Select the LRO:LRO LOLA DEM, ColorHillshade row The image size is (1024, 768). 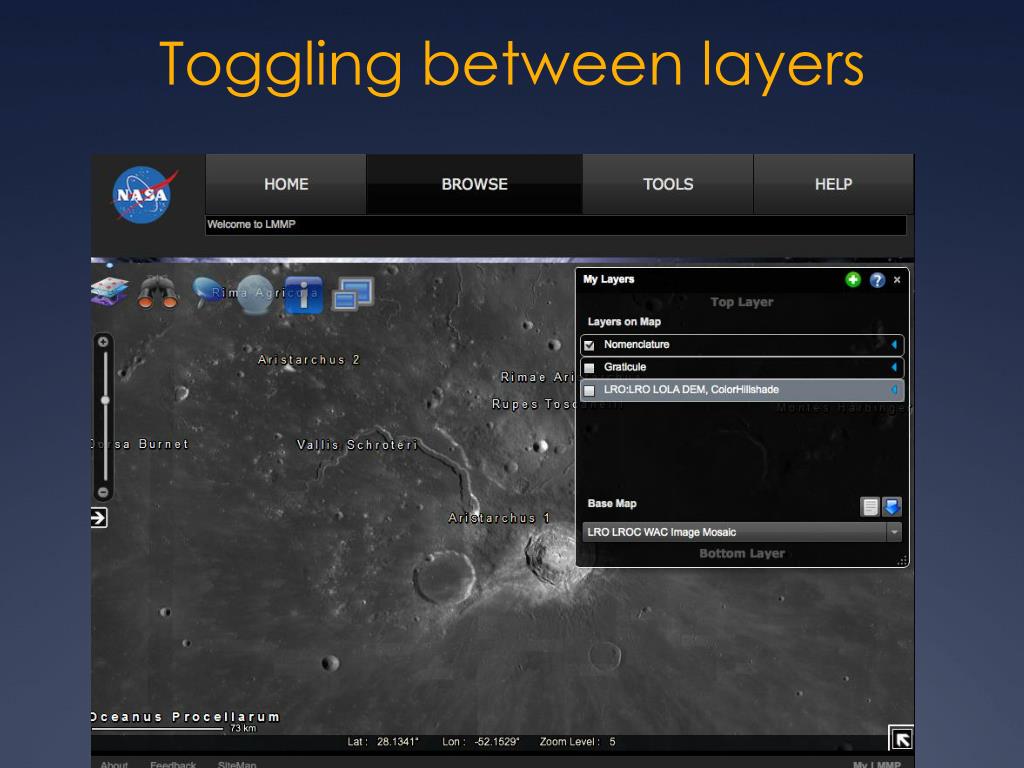coord(742,390)
